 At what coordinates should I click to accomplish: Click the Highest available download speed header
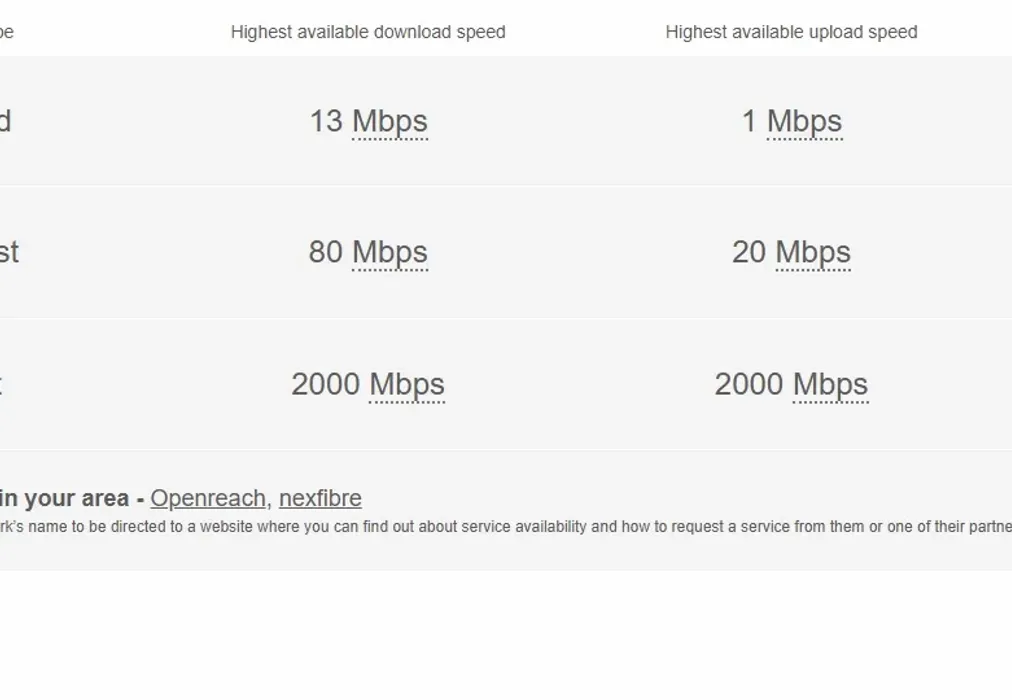pyautogui.click(x=368, y=31)
